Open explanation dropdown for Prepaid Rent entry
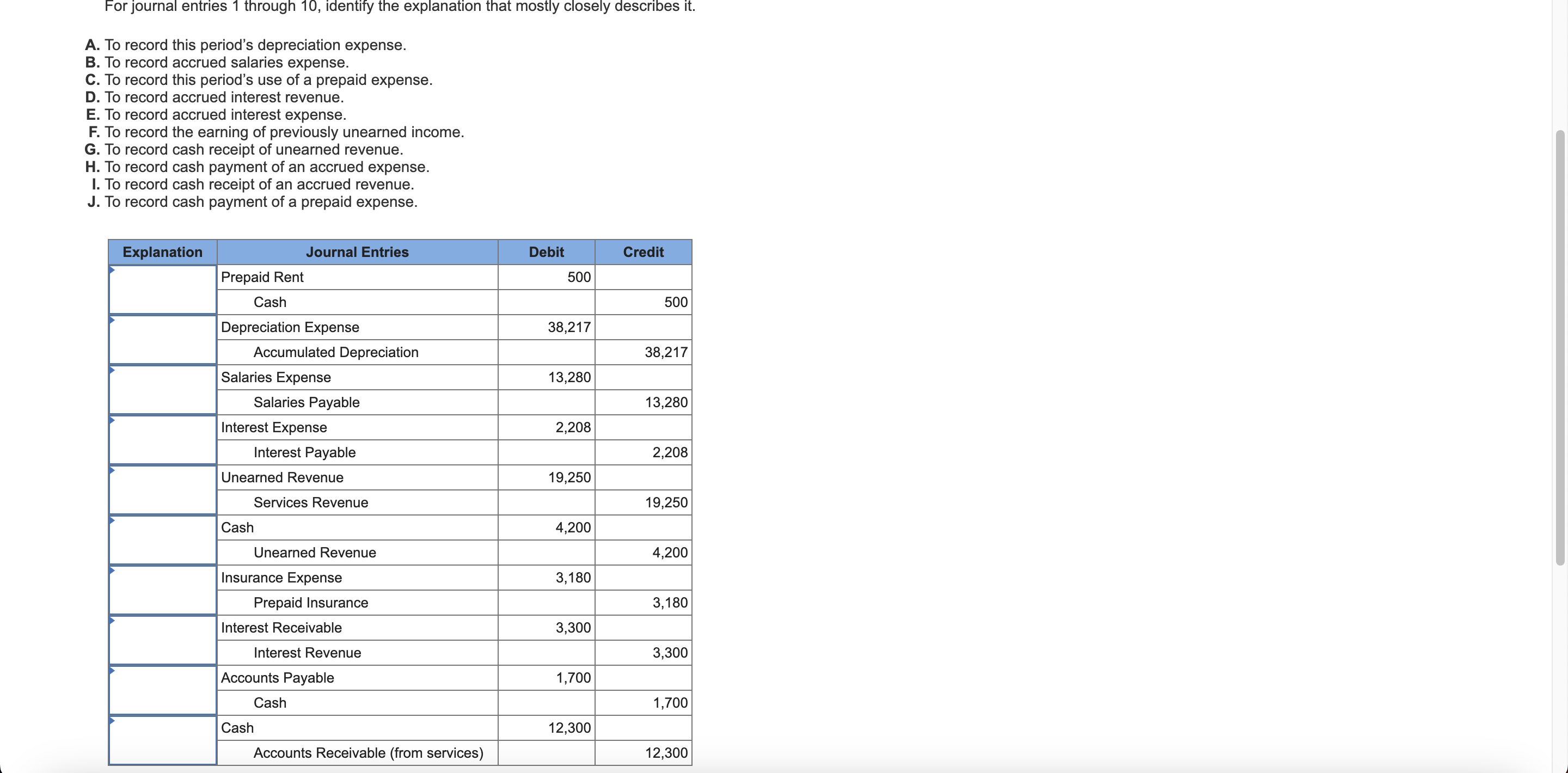This screenshot has height=773, width=1568. coord(163,290)
